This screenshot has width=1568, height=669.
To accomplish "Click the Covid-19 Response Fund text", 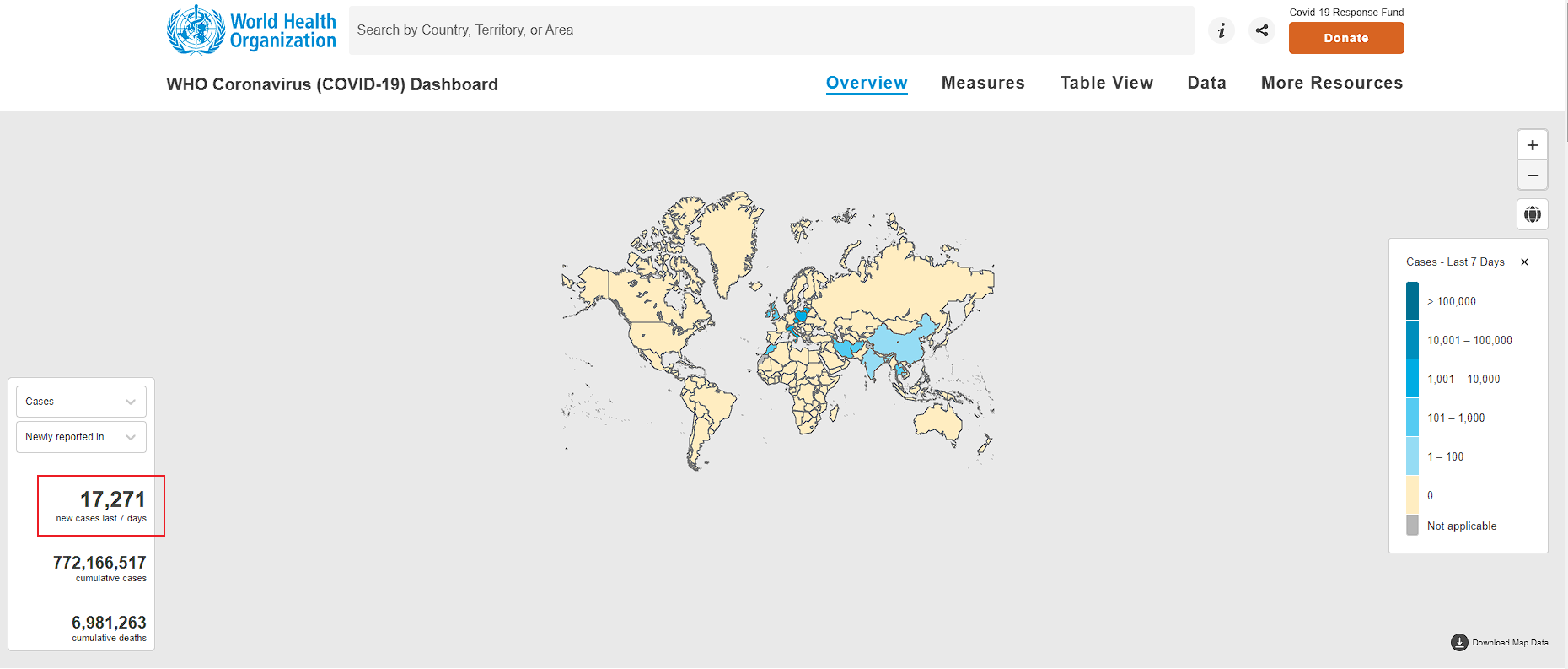I will 1346,13.
